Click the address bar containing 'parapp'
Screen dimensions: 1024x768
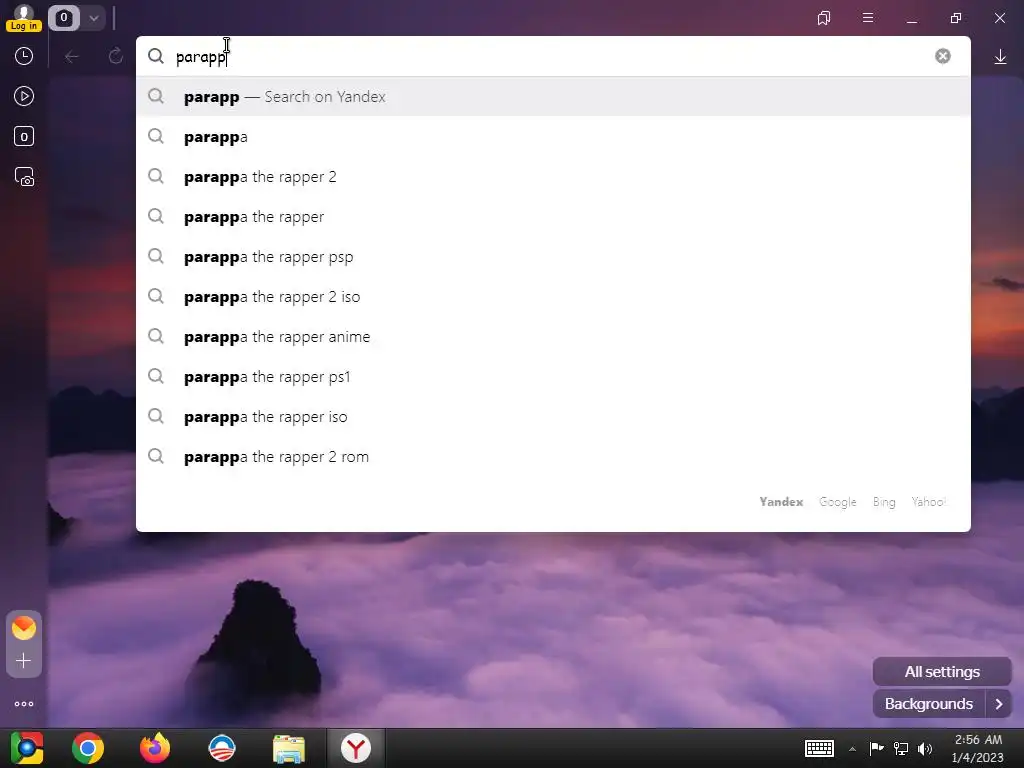pyautogui.click(x=553, y=56)
